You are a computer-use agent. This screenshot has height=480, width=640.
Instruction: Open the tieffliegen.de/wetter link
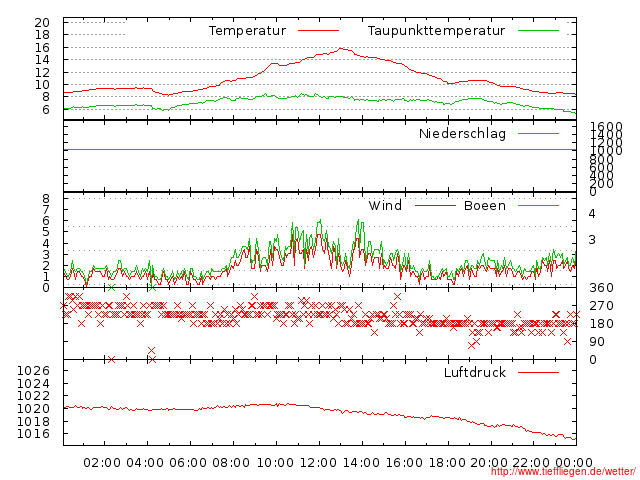click(x=563, y=471)
